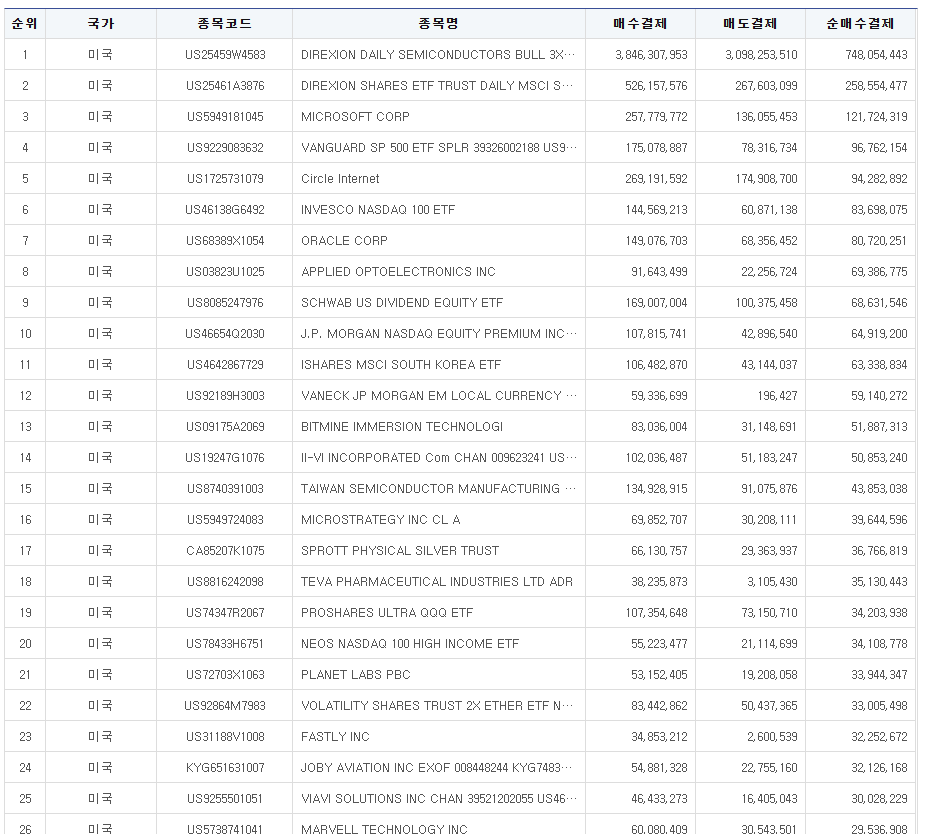
Task: Click the 매도결제 column header
Action: (748, 21)
